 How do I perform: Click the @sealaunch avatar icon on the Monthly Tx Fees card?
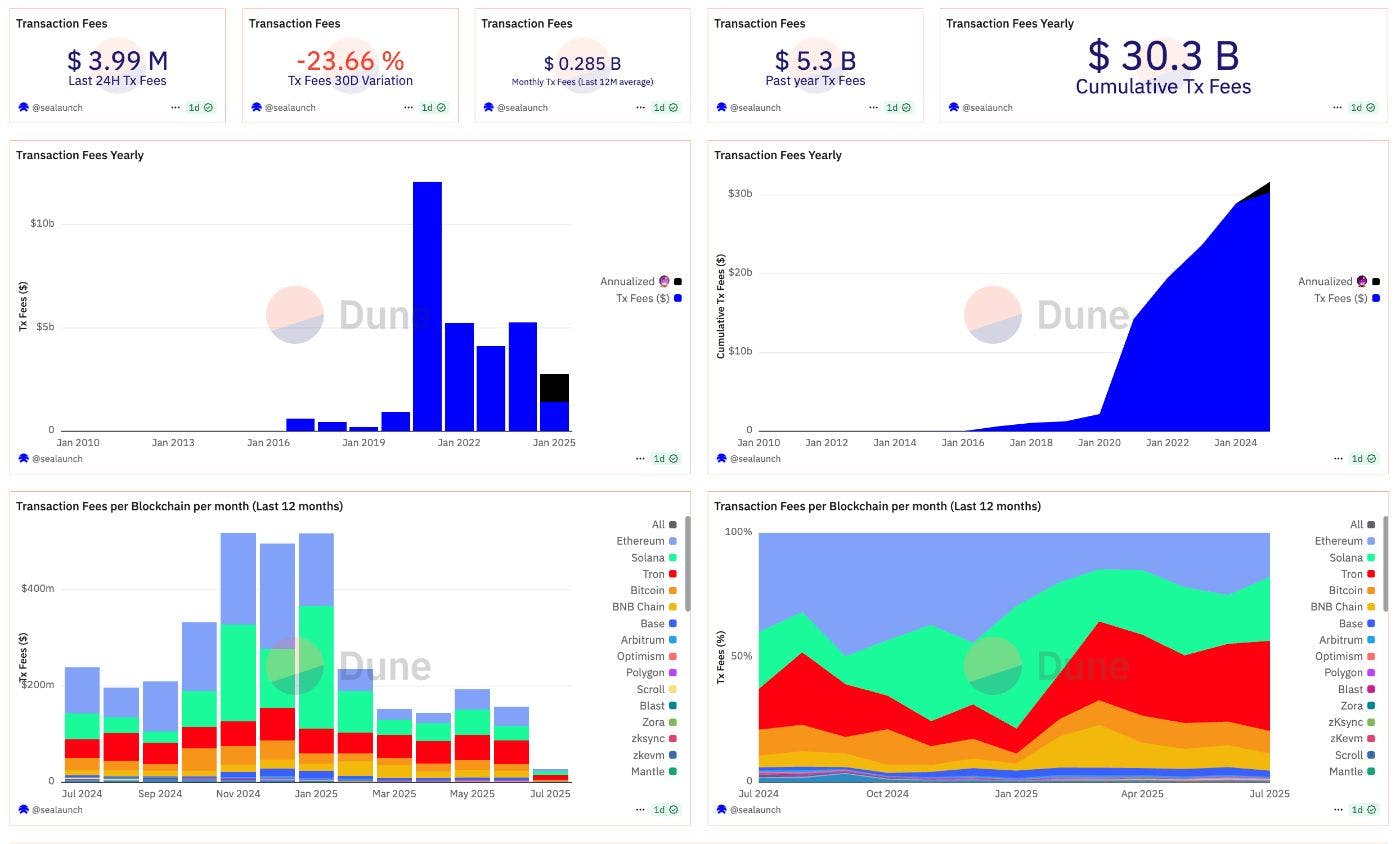488,107
